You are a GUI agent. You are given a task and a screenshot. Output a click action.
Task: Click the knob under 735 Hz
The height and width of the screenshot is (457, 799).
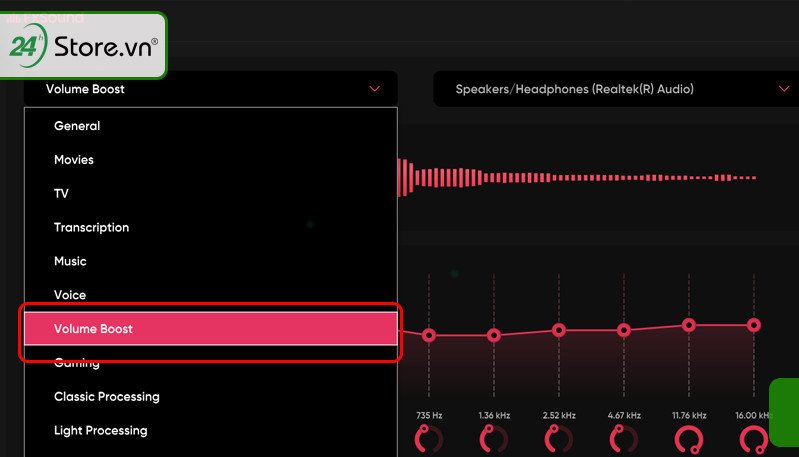tap(429, 439)
